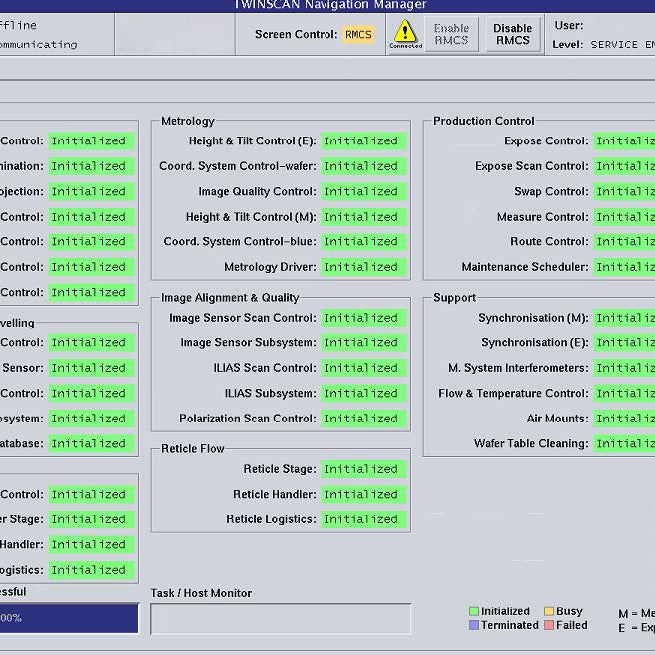Image resolution: width=655 pixels, height=655 pixels.
Task: Click Polarization Scan Control status
Action: tap(363, 419)
